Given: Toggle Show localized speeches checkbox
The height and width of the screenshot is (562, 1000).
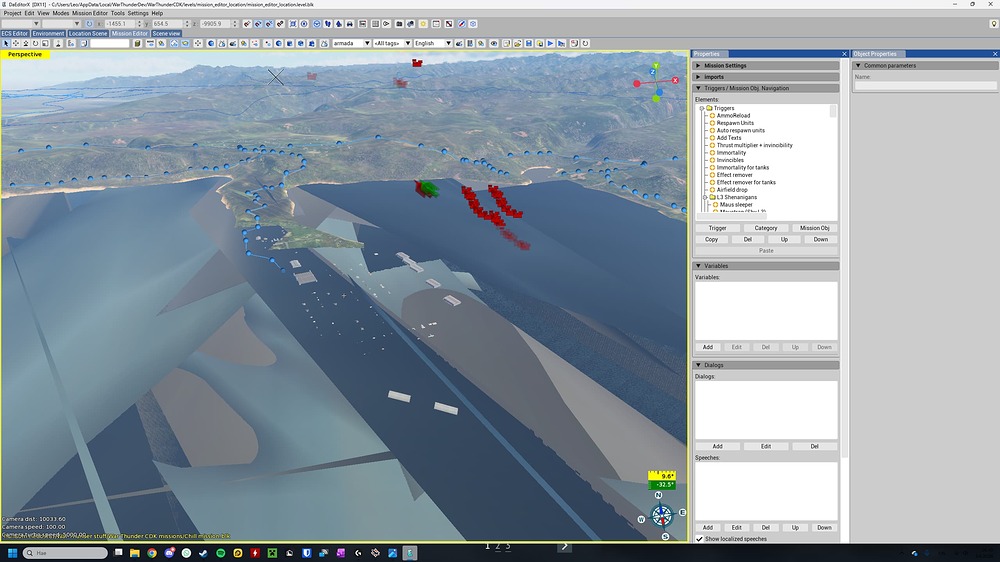Looking at the screenshot, I should tap(699, 539).
